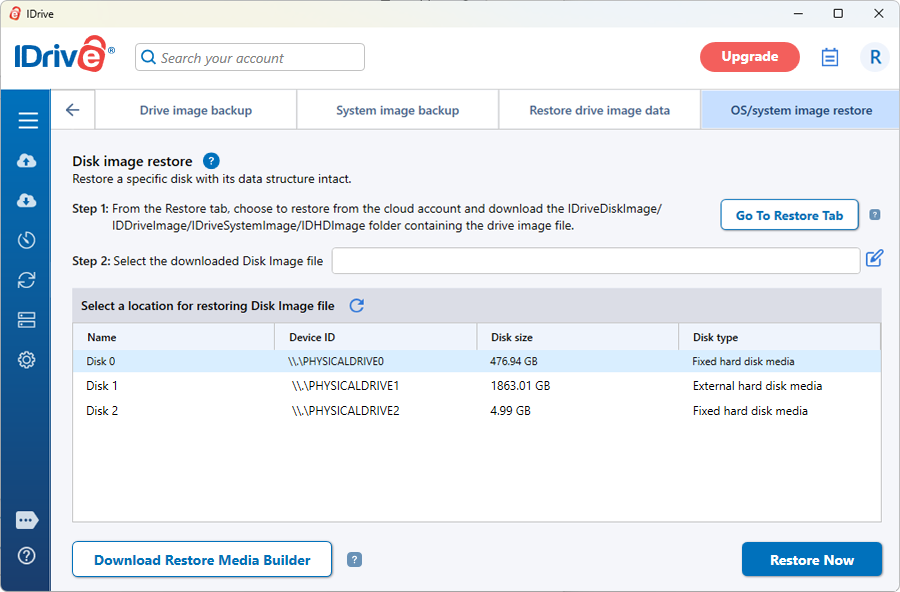The height and width of the screenshot is (592, 900).
Task: Click the 1863.01 GB disk size cell
Action: tap(520, 386)
